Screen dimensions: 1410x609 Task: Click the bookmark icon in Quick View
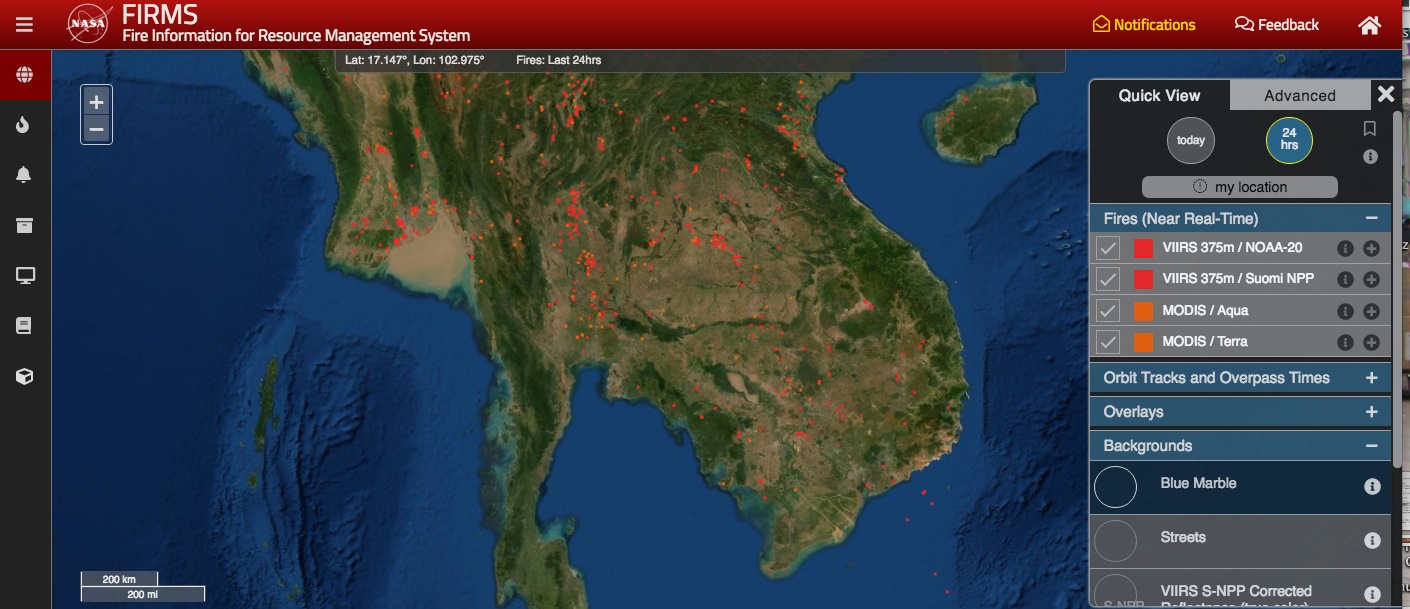point(1370,128)
